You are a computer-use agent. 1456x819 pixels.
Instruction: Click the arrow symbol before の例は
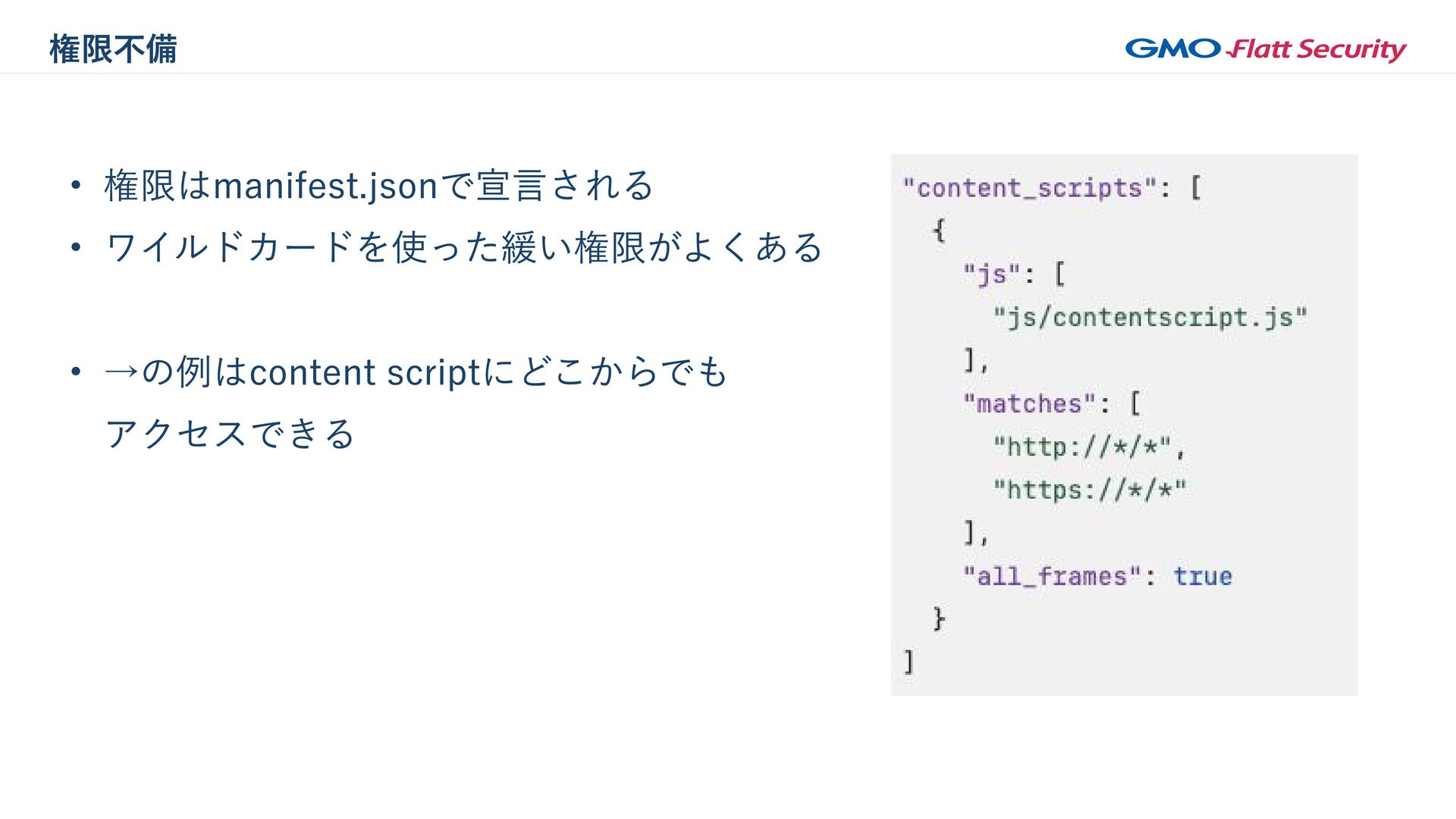pyautogui.click(x=121, y=372)
